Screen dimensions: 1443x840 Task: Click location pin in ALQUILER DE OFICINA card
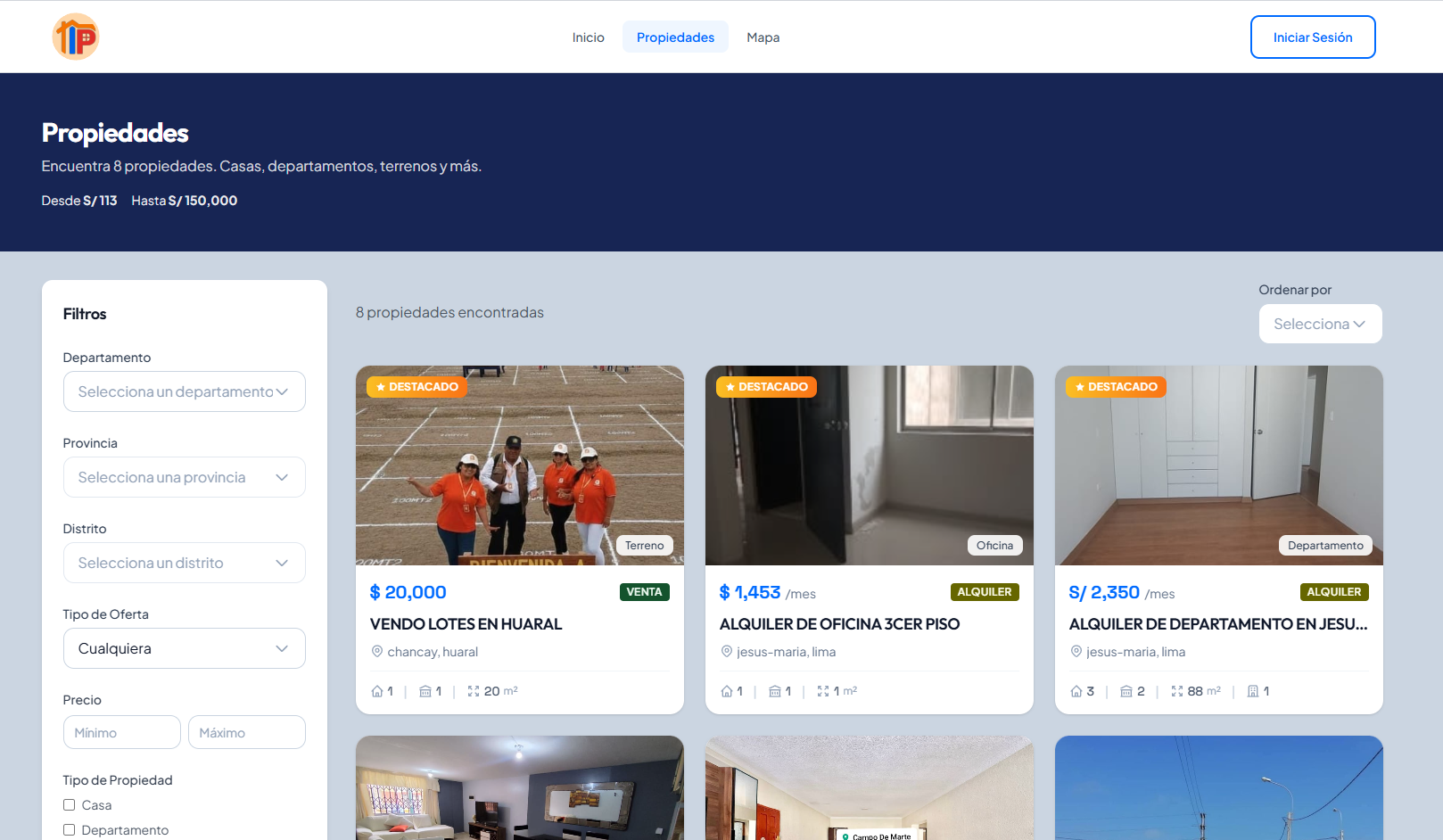(x=727, y=652)
